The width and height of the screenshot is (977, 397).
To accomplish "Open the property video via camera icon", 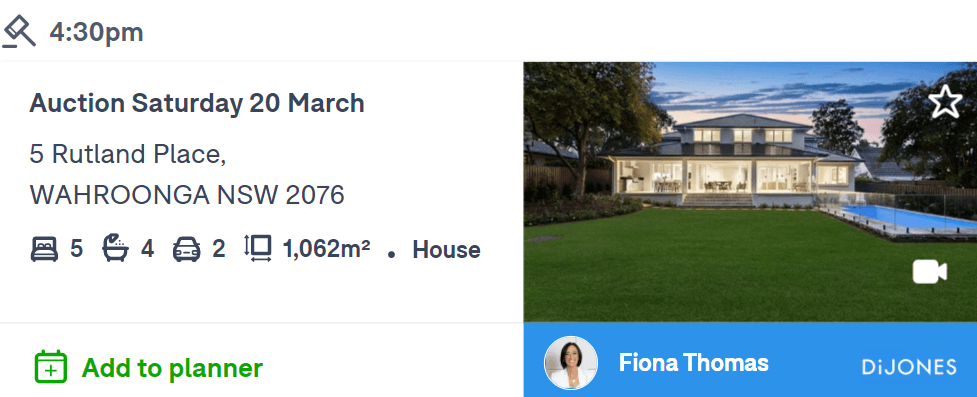I will click(x=930, y=272).
